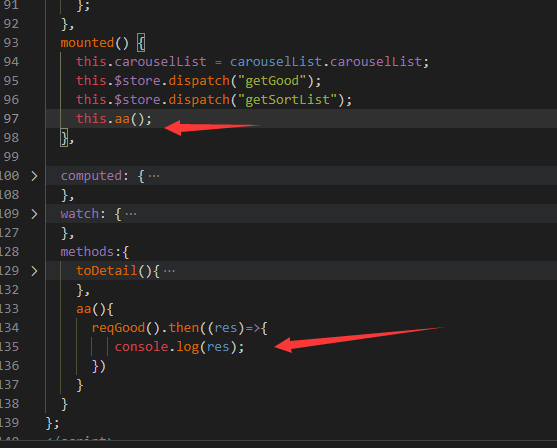Click the closing }; on line 139
The height and width of the screenshot is (448, 557).
coord(52,423)
